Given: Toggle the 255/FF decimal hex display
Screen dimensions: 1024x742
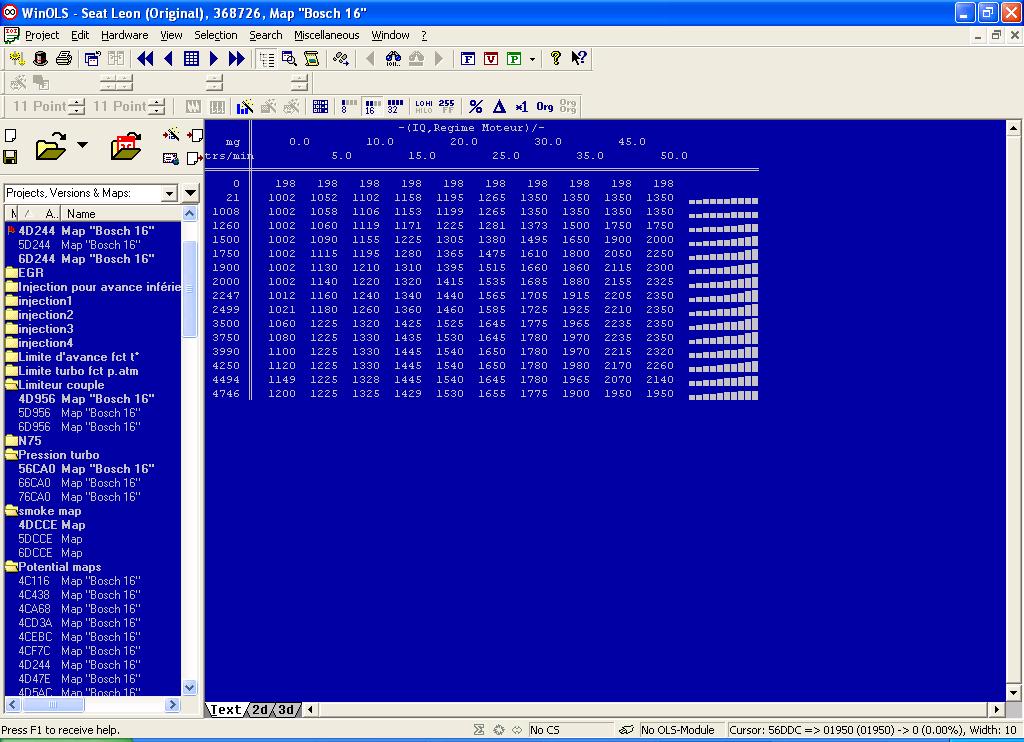Looking at the screenshot, I should [x=447, y=106].
